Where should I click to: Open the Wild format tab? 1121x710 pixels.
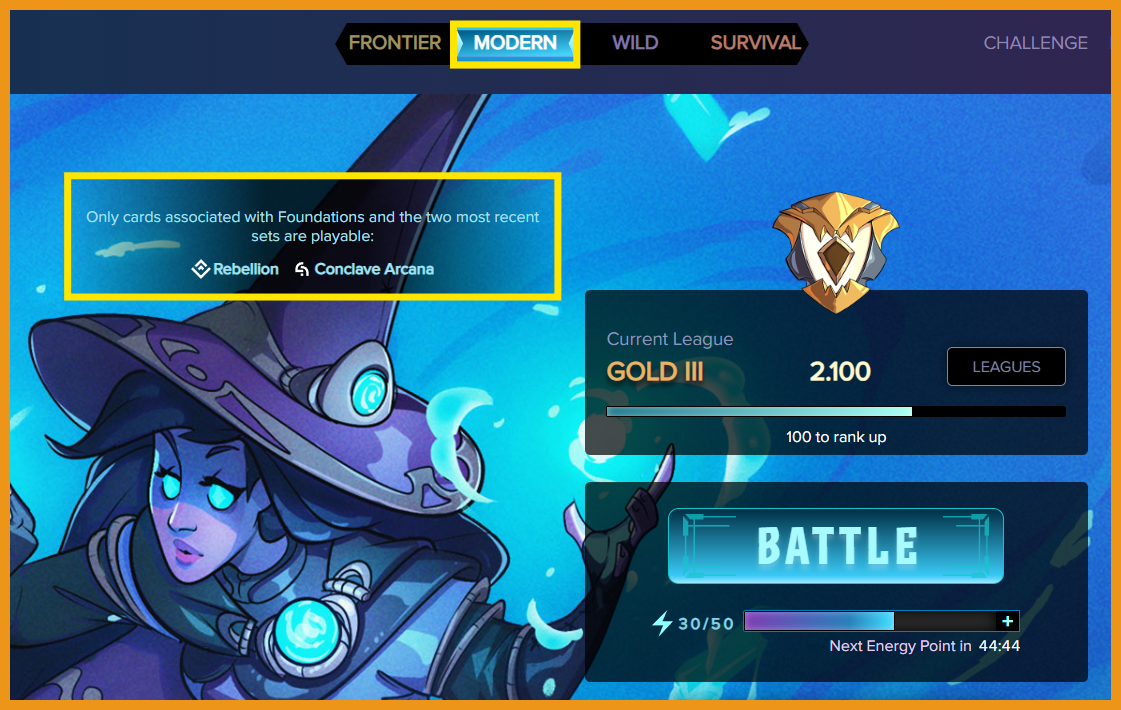coord(635,43)
